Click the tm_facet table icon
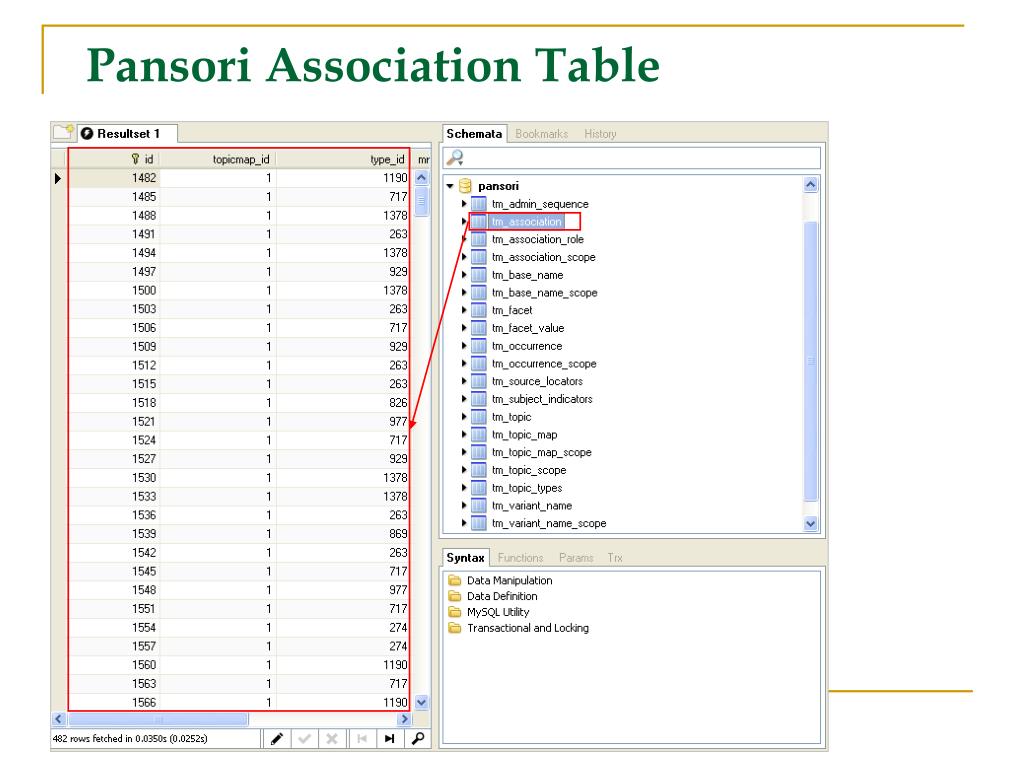Screen dimensions: 1024x768 click(x=479, y=310)
